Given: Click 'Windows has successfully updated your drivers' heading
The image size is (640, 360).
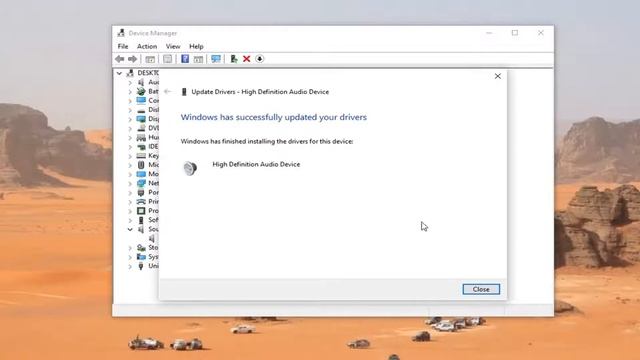Looking at the screenshot, I should (x=273, y=117).
